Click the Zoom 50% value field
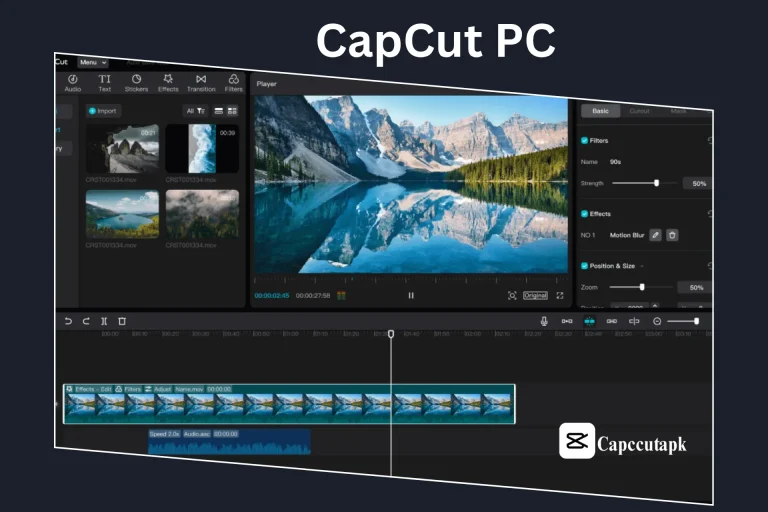Image resolution: width=768 pixels, height=512 pixels. tap(696, 288)
